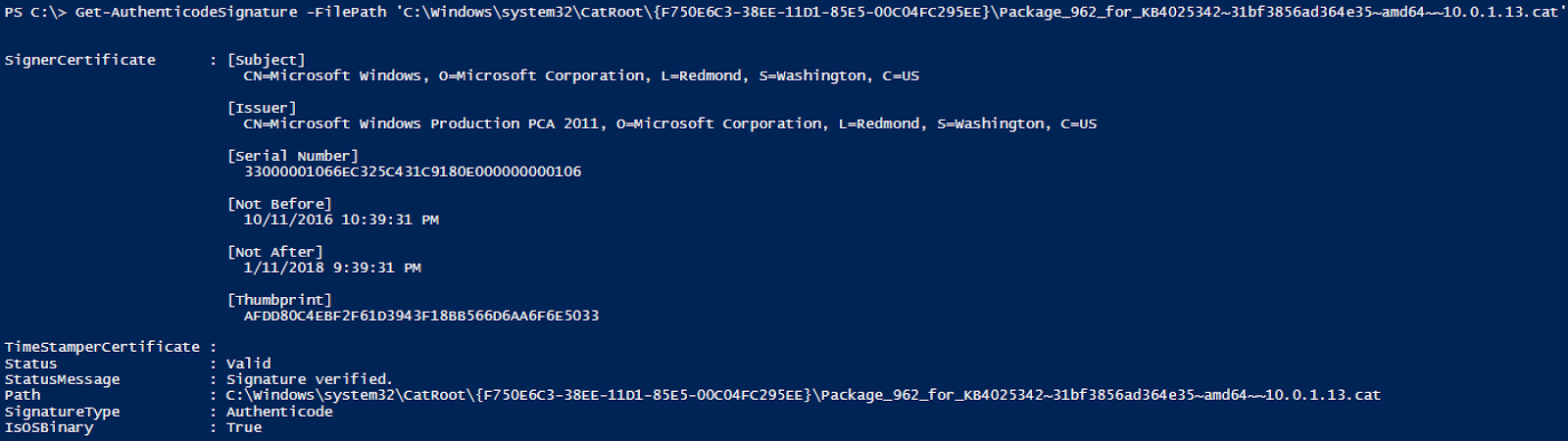Click the [Not Before] header
The image size is (1568, 441).
point(279,204)
